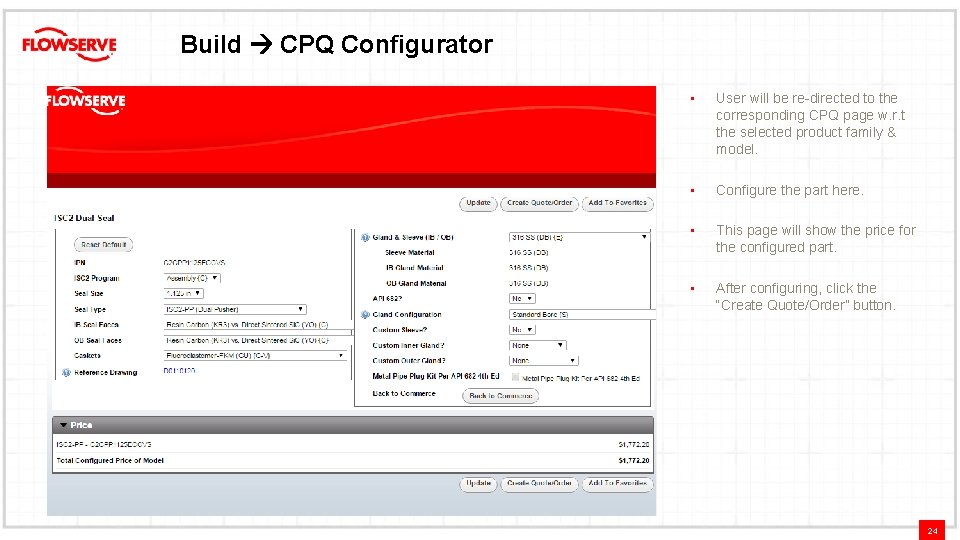Click the Back to Commerce button
This screenshot has width=960, height=540.
tap(500, 396)
